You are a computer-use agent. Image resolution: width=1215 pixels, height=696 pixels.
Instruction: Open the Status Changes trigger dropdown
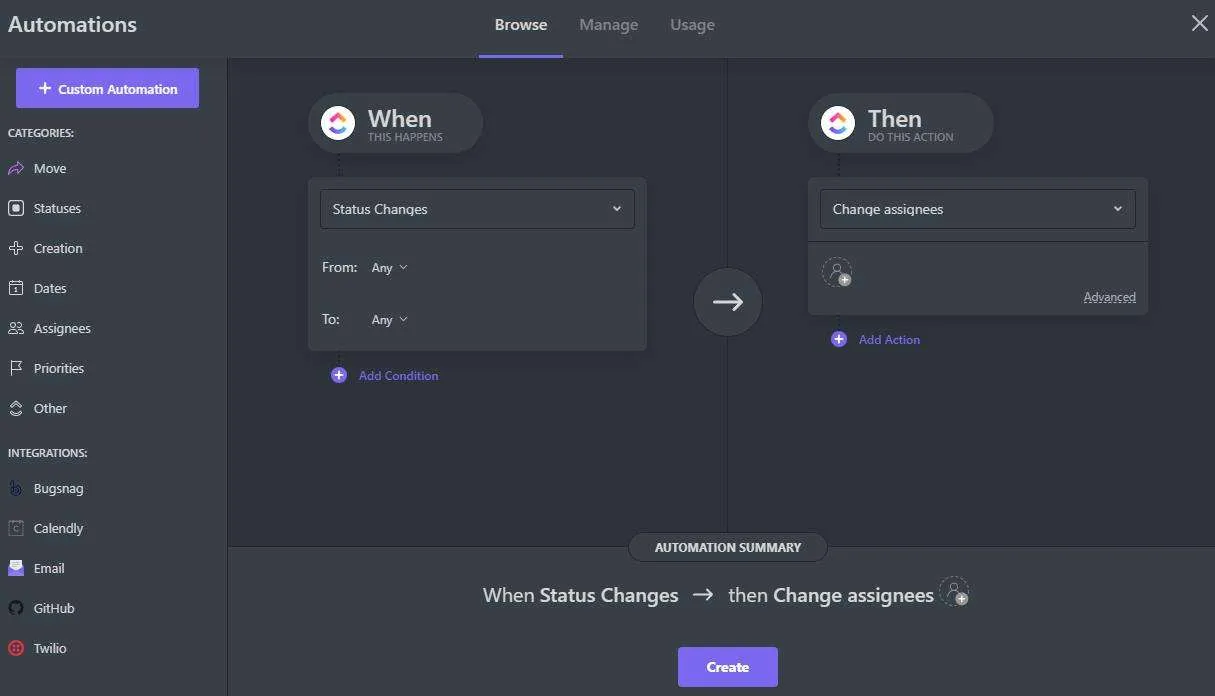tap(477, 209)
